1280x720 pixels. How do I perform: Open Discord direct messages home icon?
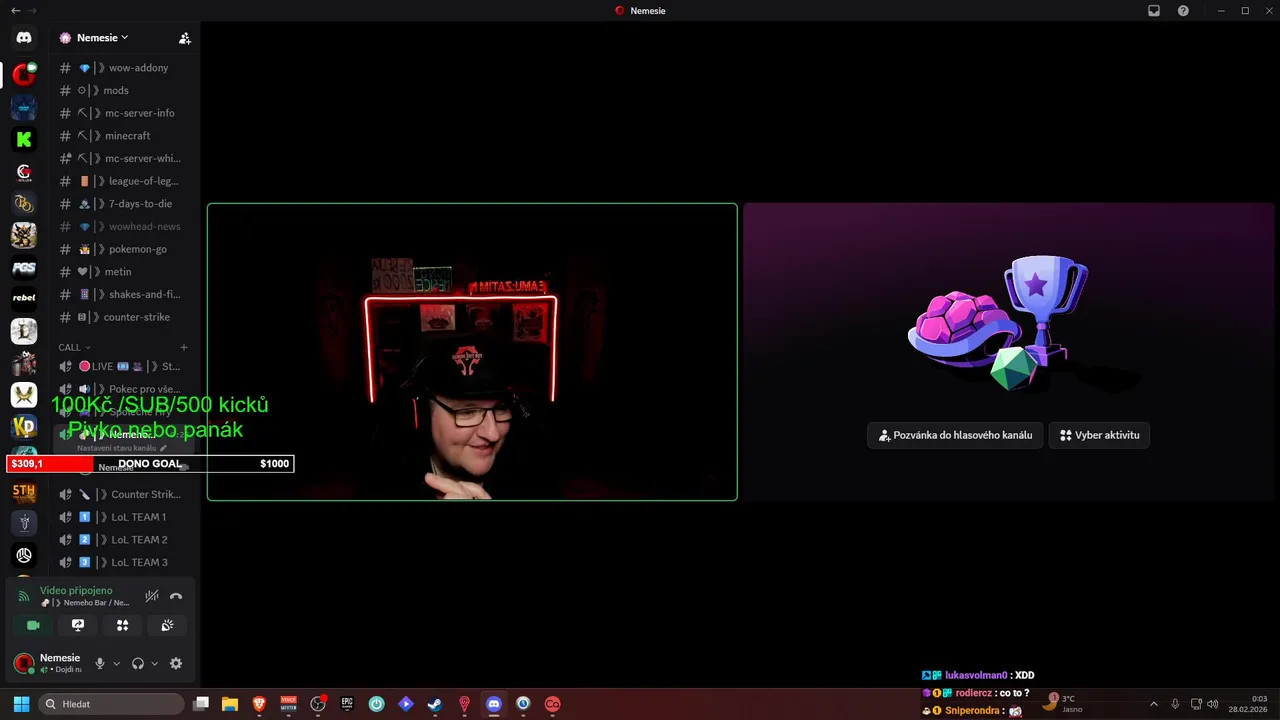(x=24, y=38)
